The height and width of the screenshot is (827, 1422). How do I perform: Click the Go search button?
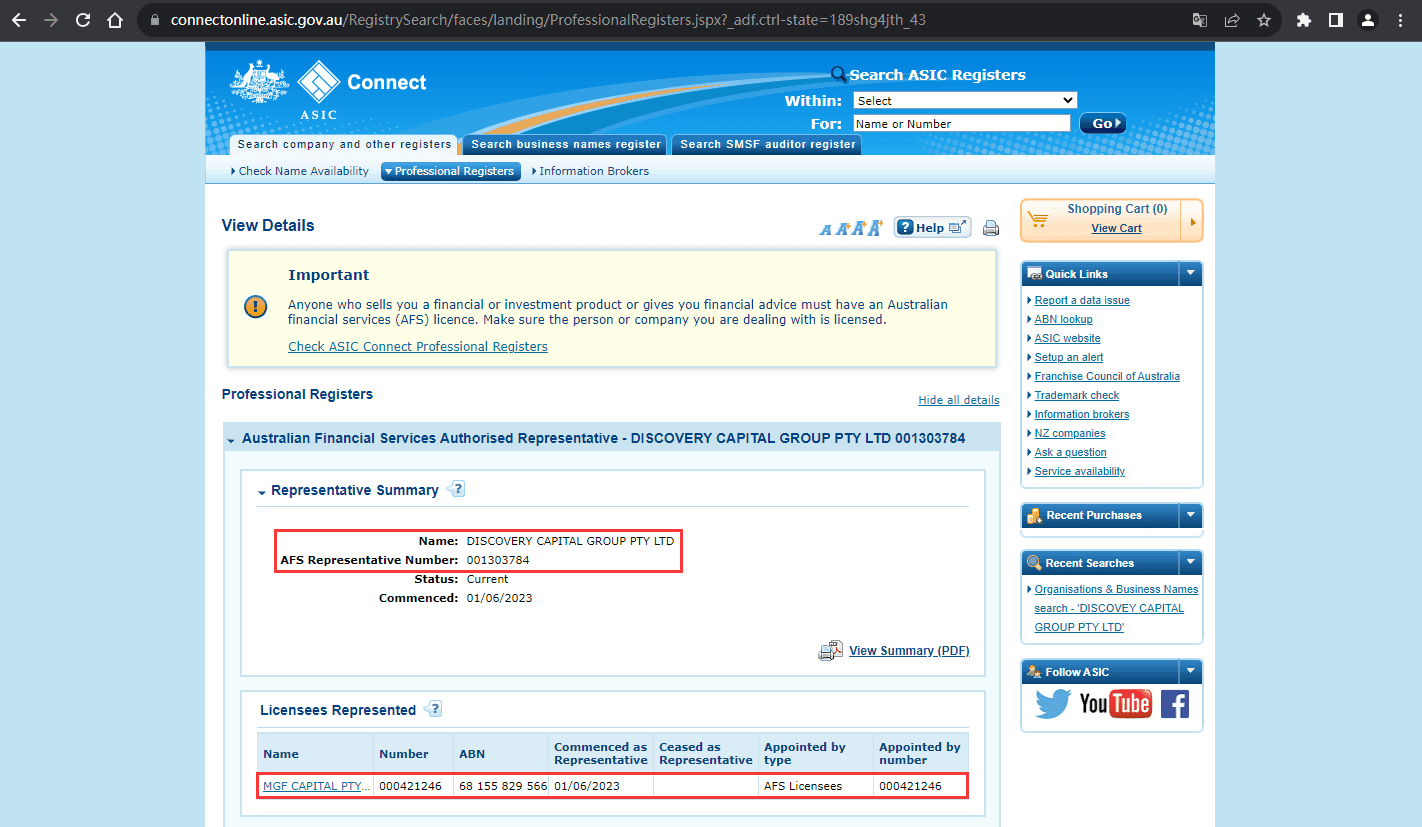coord(1103,123)
